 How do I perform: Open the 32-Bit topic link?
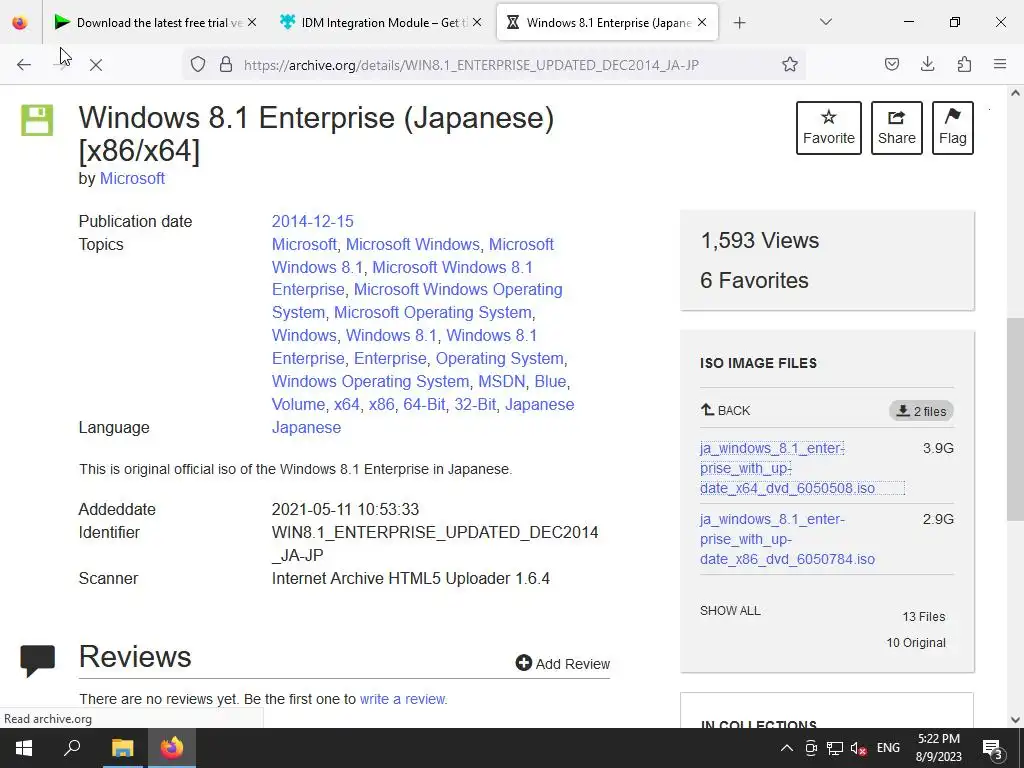(475, 404)
